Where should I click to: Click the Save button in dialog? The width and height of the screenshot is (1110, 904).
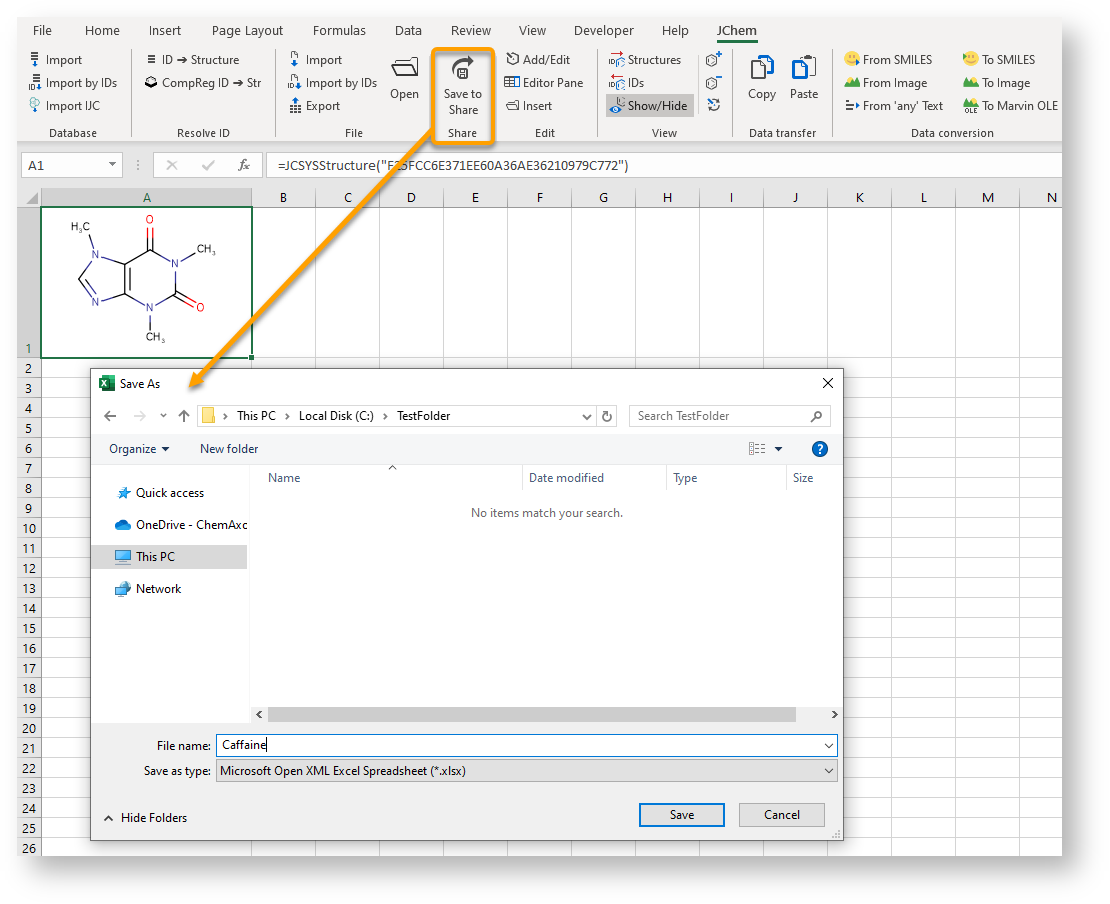(x=681, y=815)
